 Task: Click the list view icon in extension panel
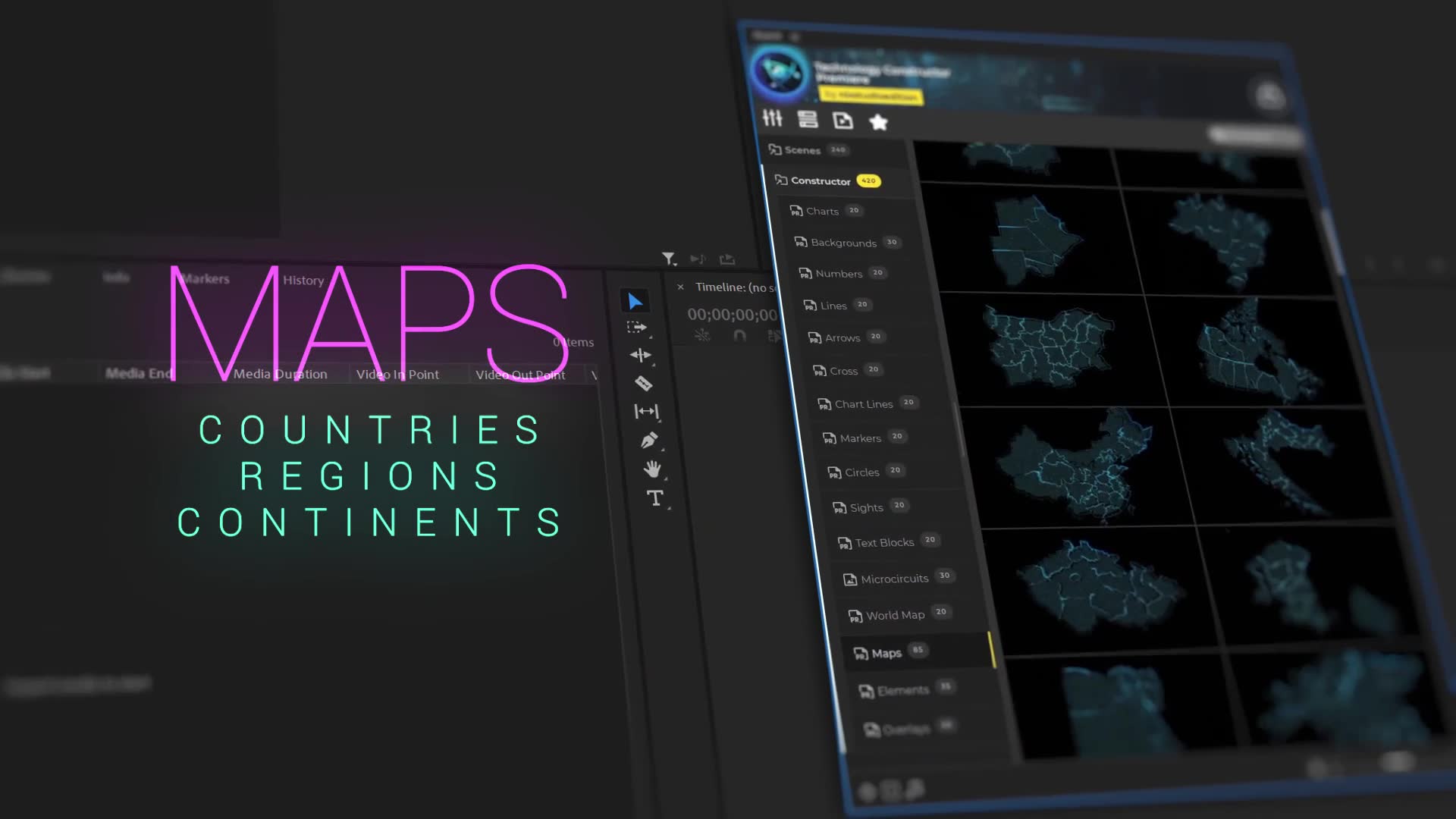point(808,119)
